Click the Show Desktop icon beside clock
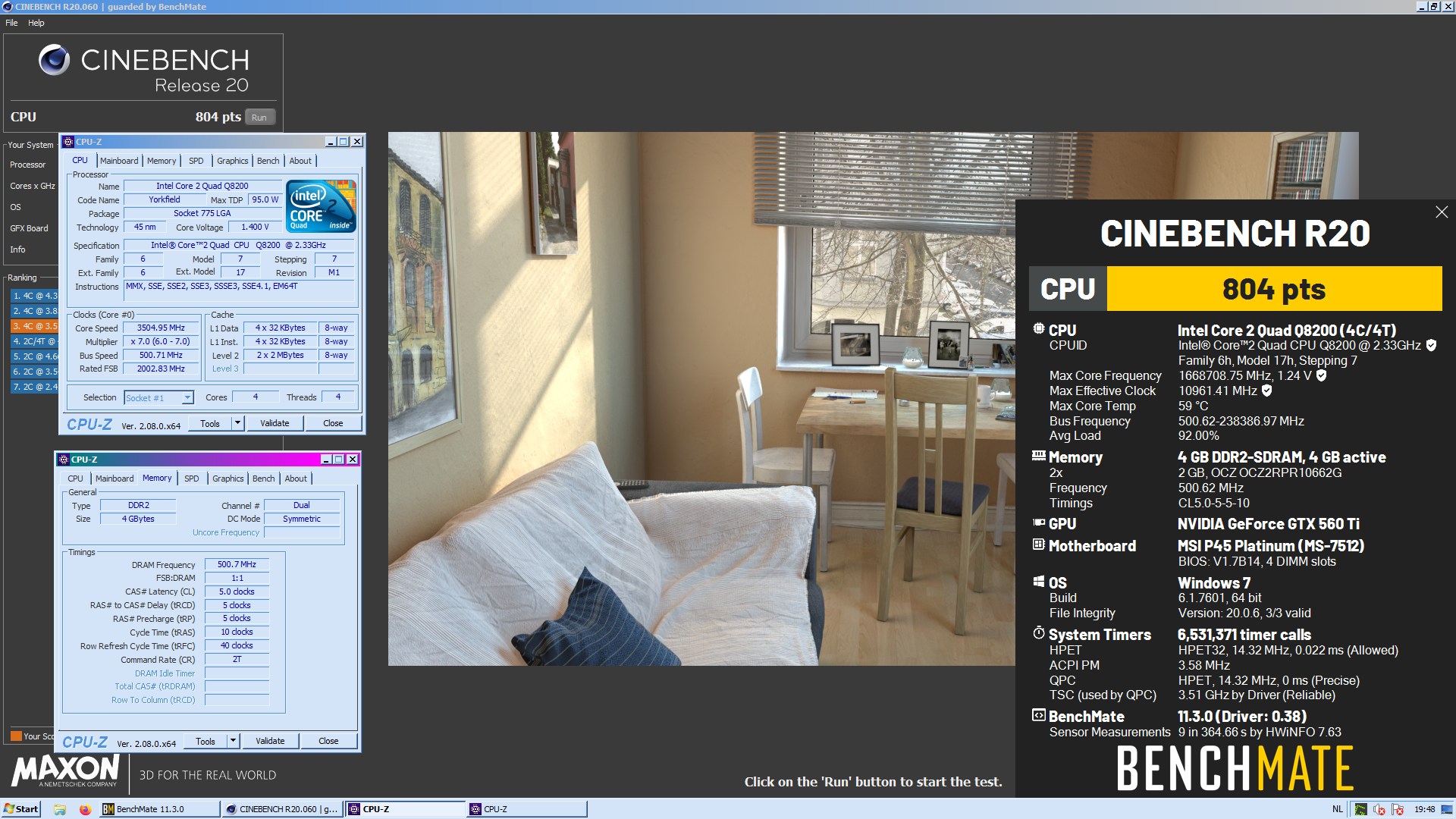The image size is (1456, 819). point(1447,809)
